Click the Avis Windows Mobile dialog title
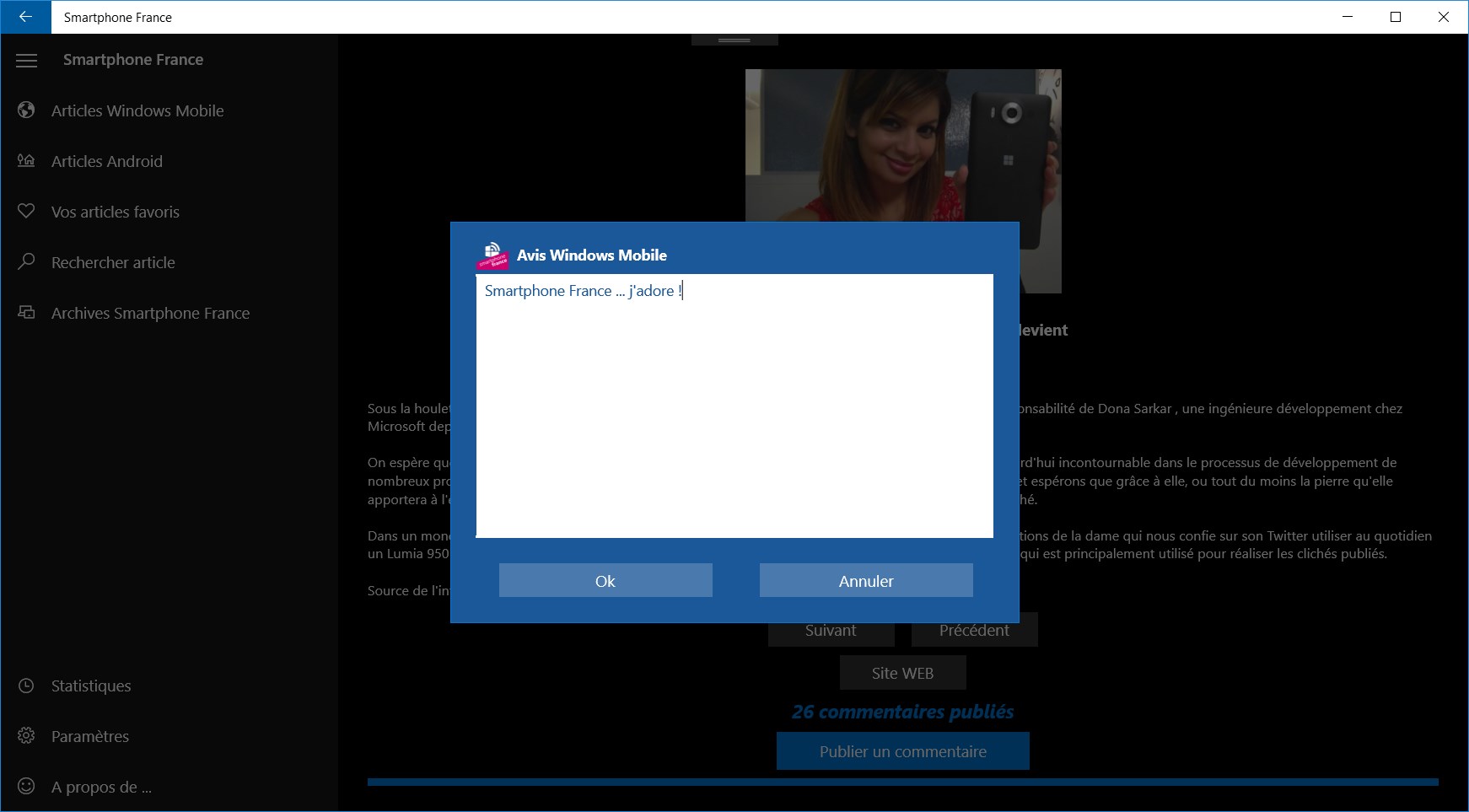Viewport: 1469px width, 812px height. pyautogui.click(x=592, y=255)
